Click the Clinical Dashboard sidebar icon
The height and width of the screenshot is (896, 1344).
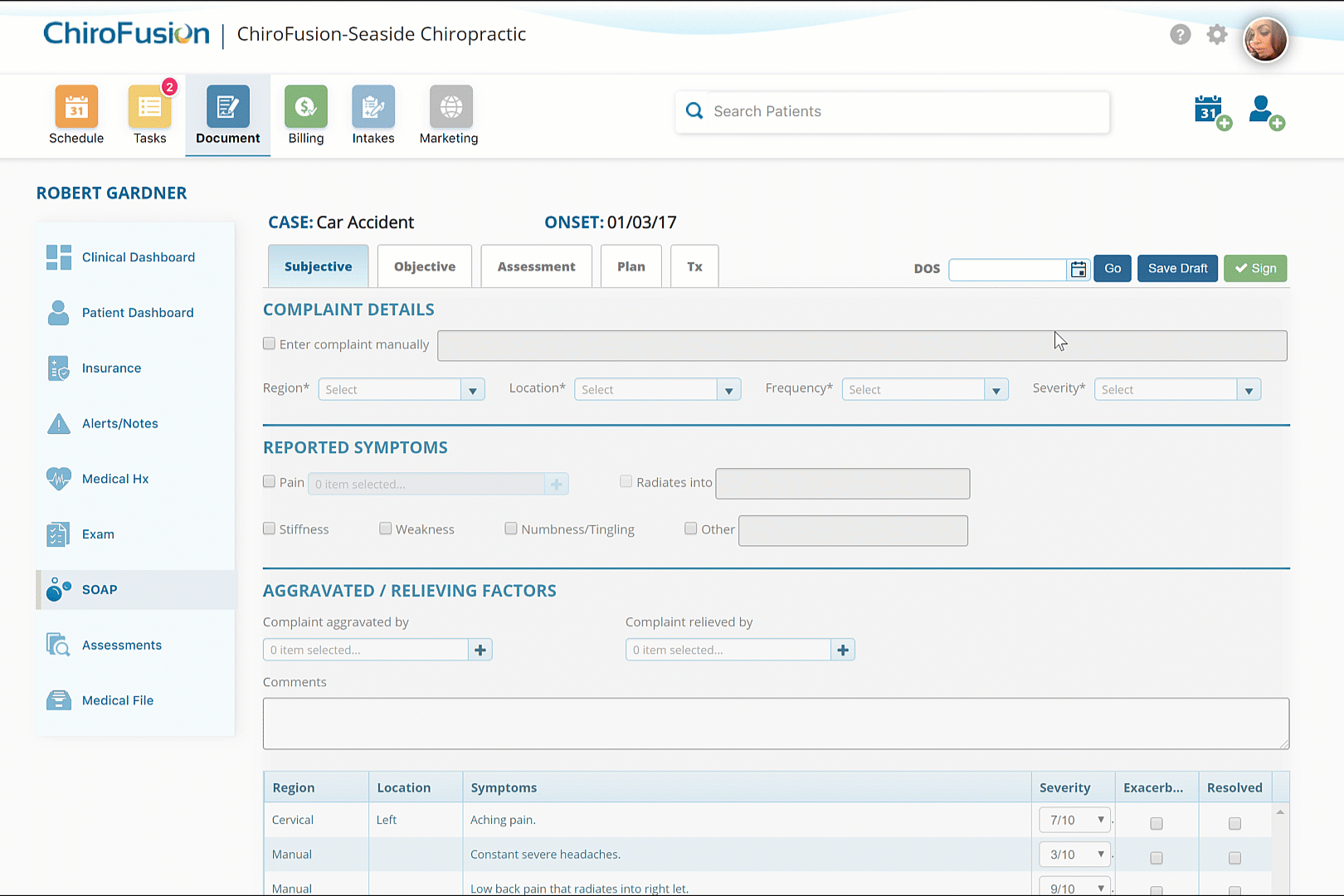(59, 257)
